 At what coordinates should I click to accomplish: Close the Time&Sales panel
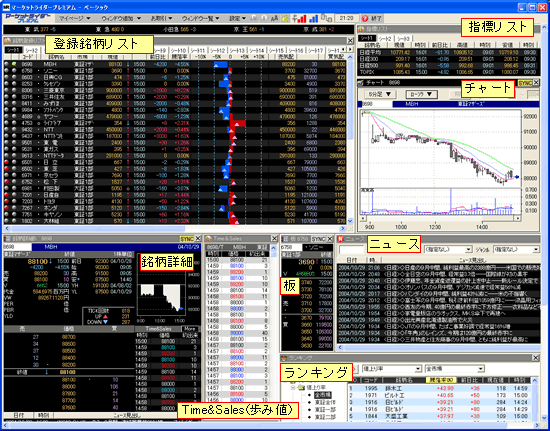click(x=274, y=238)
